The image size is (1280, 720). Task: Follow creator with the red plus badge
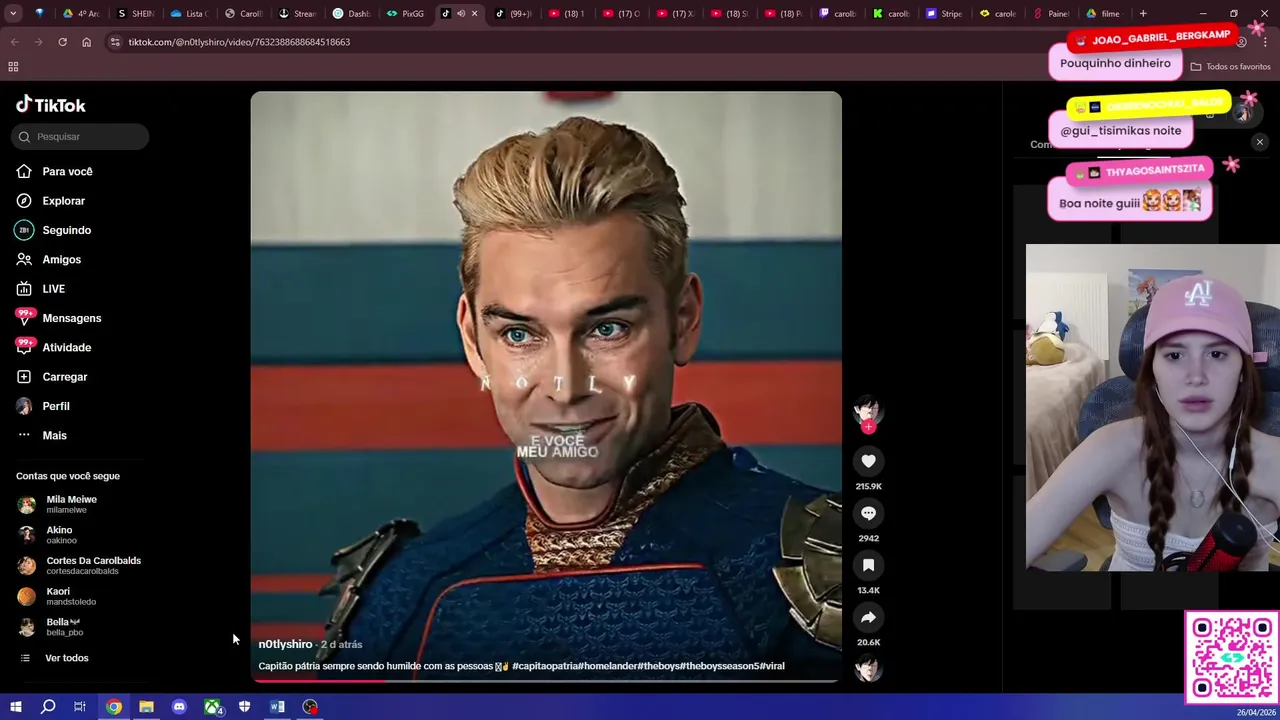pos(868,428)
